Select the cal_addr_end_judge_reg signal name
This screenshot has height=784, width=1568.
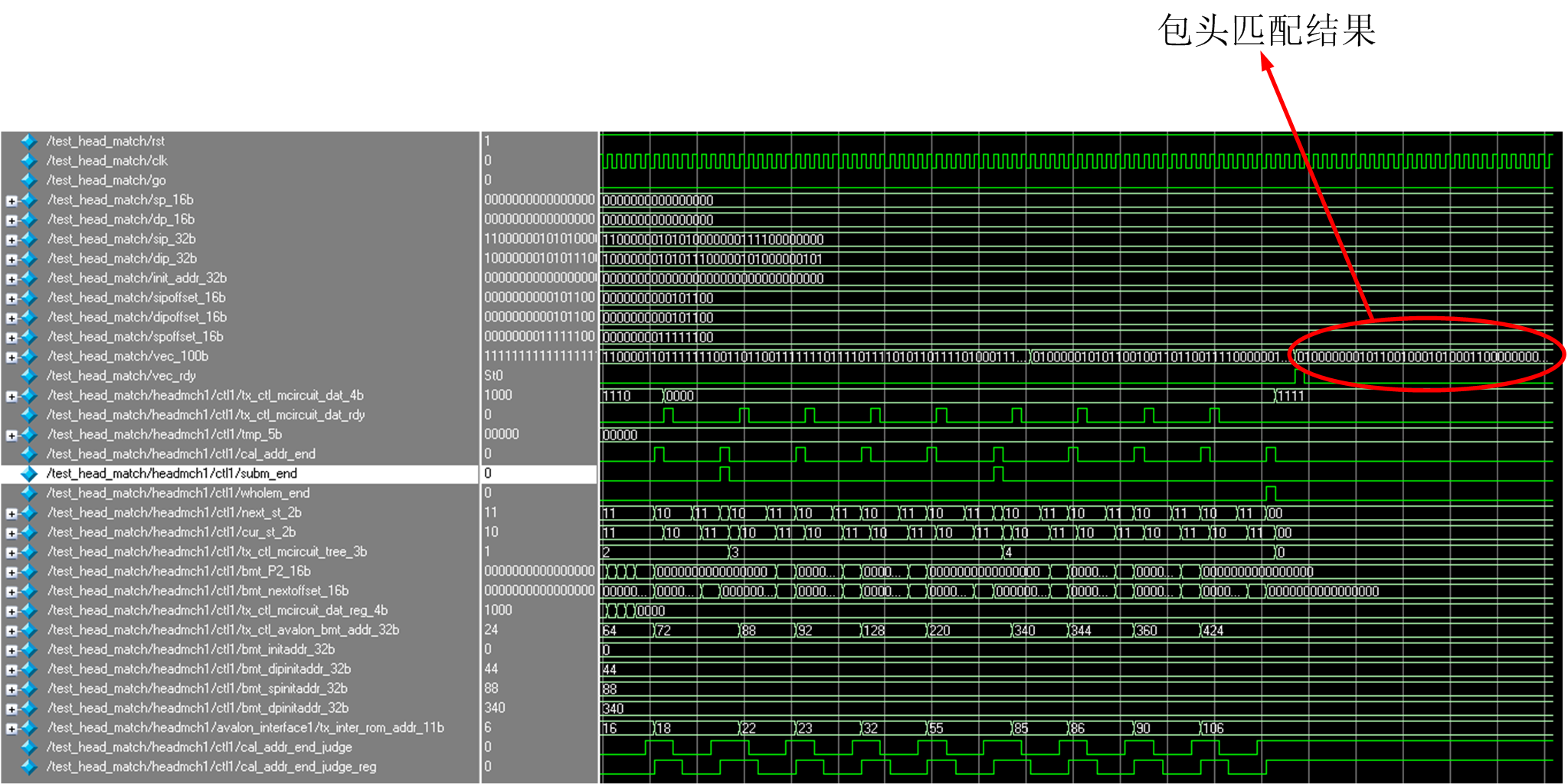point(211,766)
